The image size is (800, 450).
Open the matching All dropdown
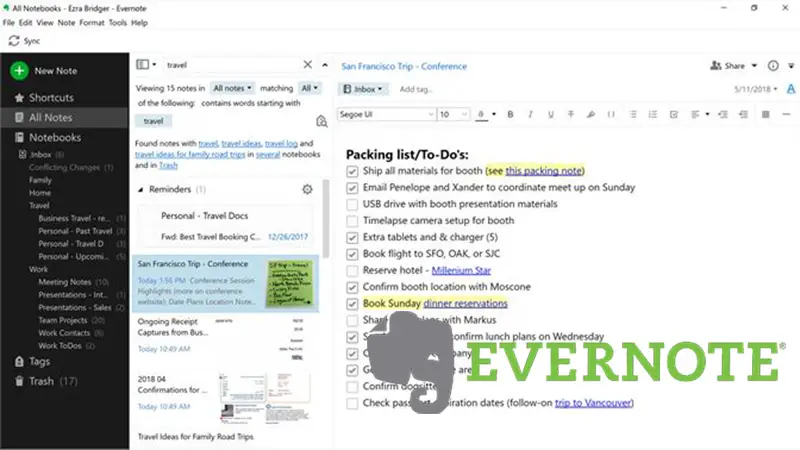pos(309,88)
